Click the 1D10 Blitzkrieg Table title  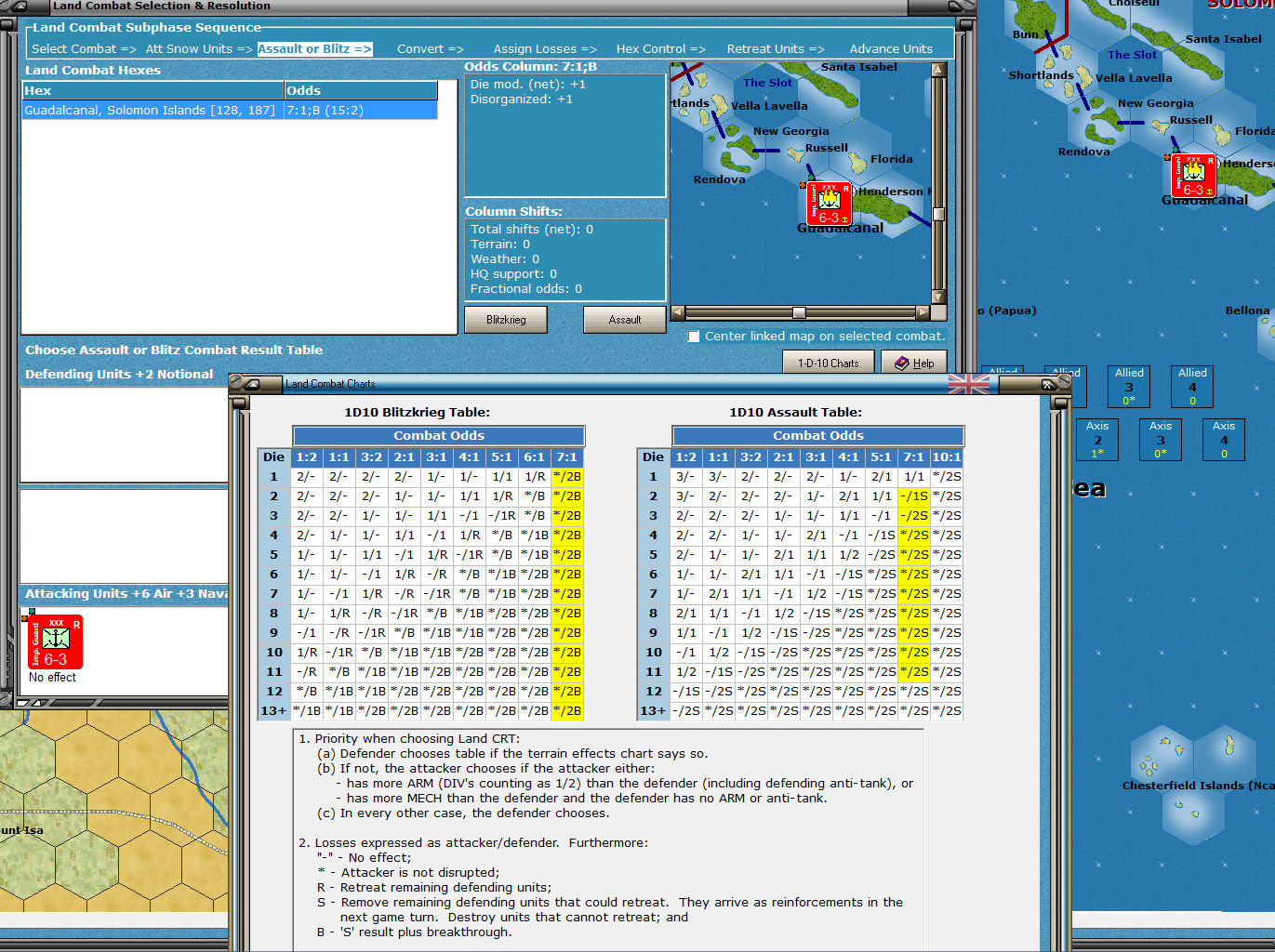coord(417,413)
